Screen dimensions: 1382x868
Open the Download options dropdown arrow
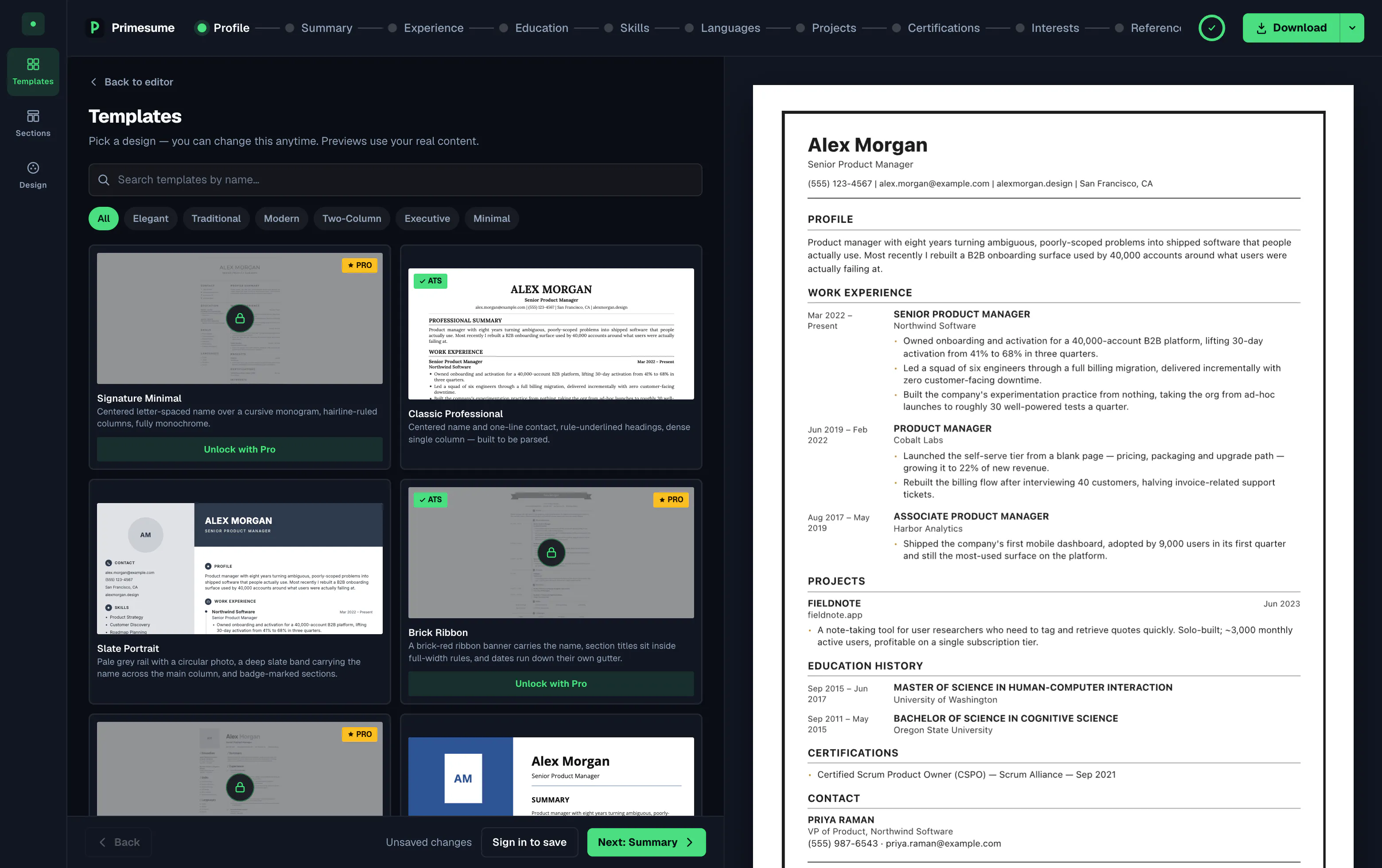1352,27
